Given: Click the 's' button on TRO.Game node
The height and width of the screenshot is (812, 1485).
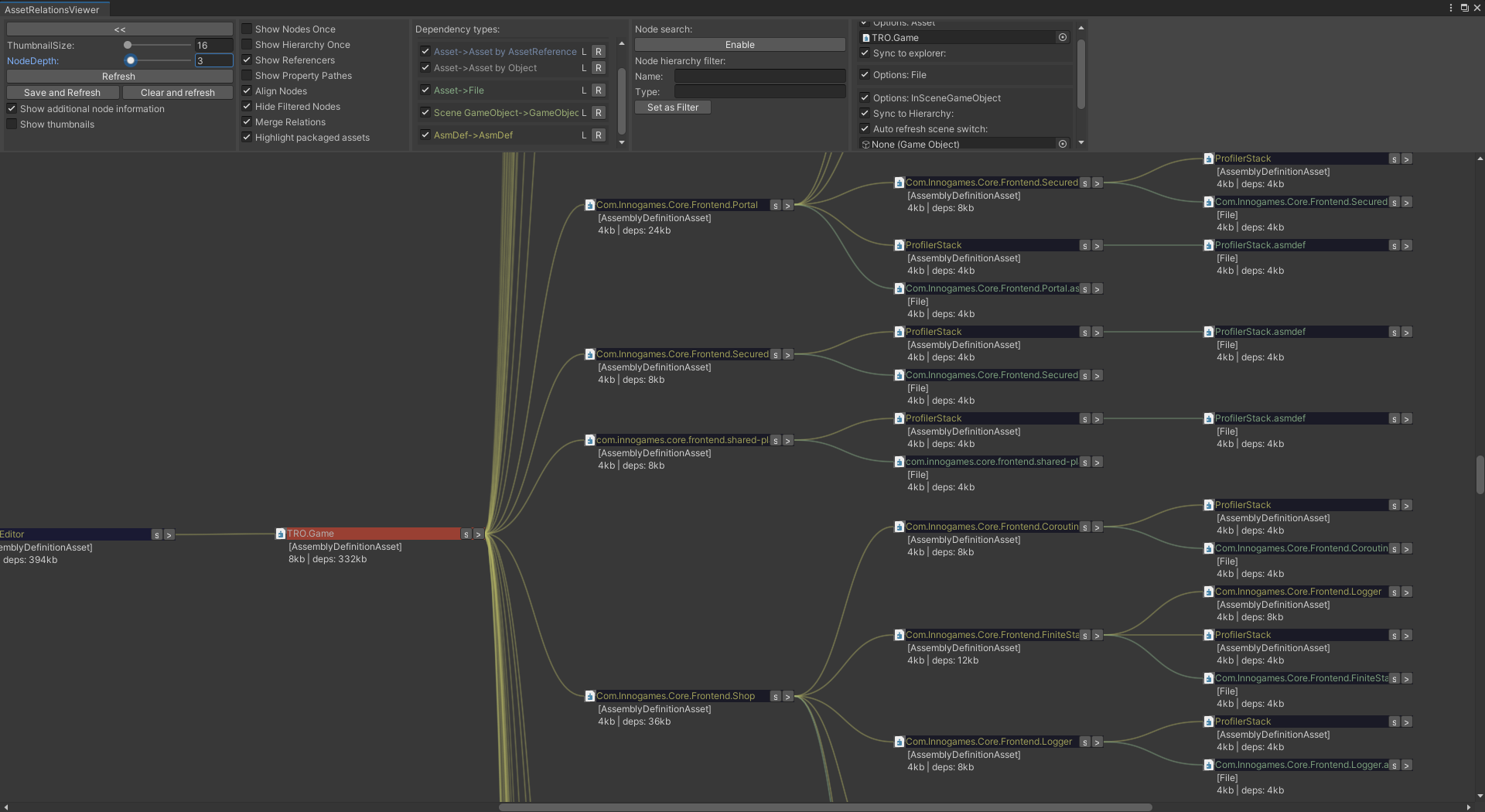Looking at the screenshot, I should [466, 534].
